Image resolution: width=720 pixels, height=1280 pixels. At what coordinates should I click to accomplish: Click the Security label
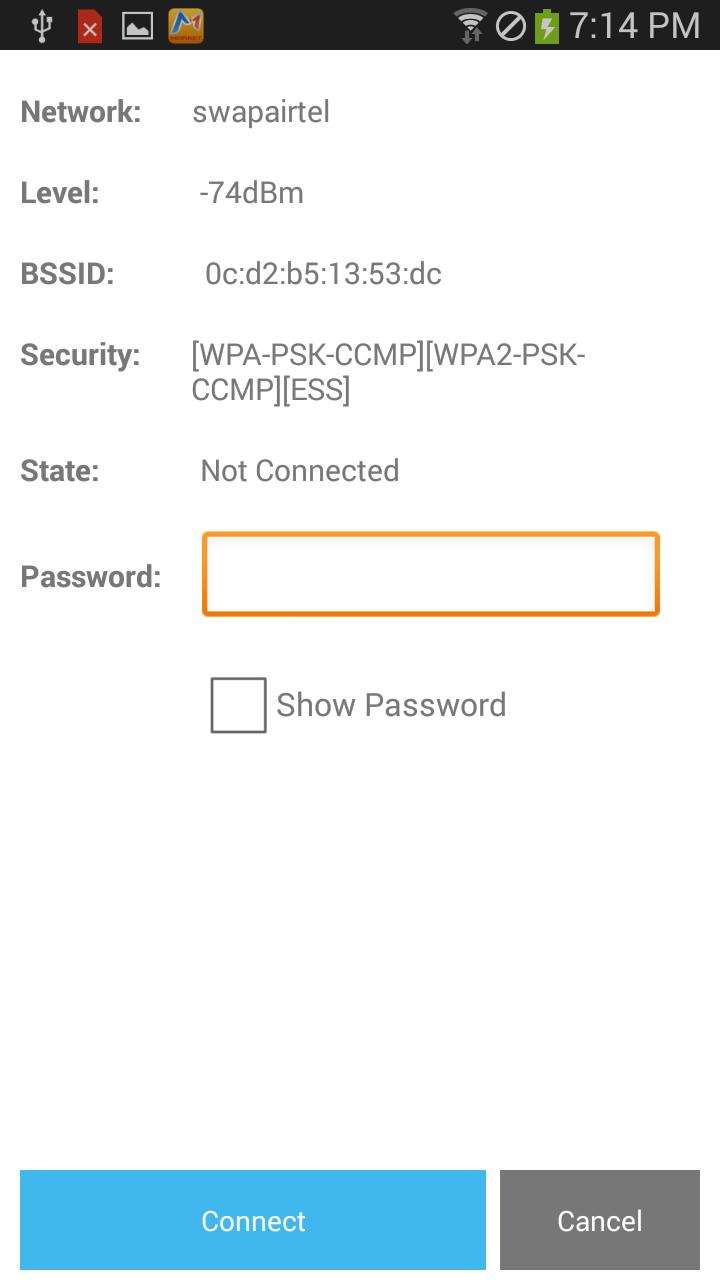click(x=80, y=355)
